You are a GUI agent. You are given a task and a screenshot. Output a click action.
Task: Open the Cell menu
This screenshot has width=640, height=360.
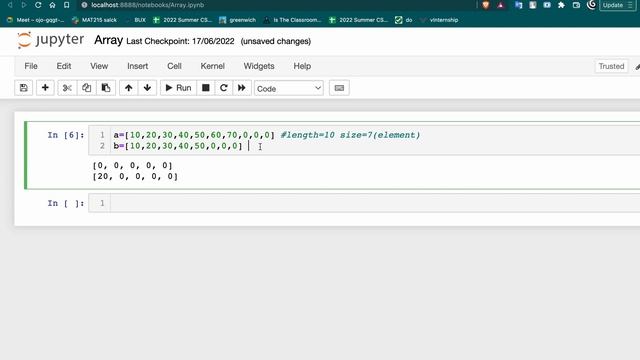point(174,66)
